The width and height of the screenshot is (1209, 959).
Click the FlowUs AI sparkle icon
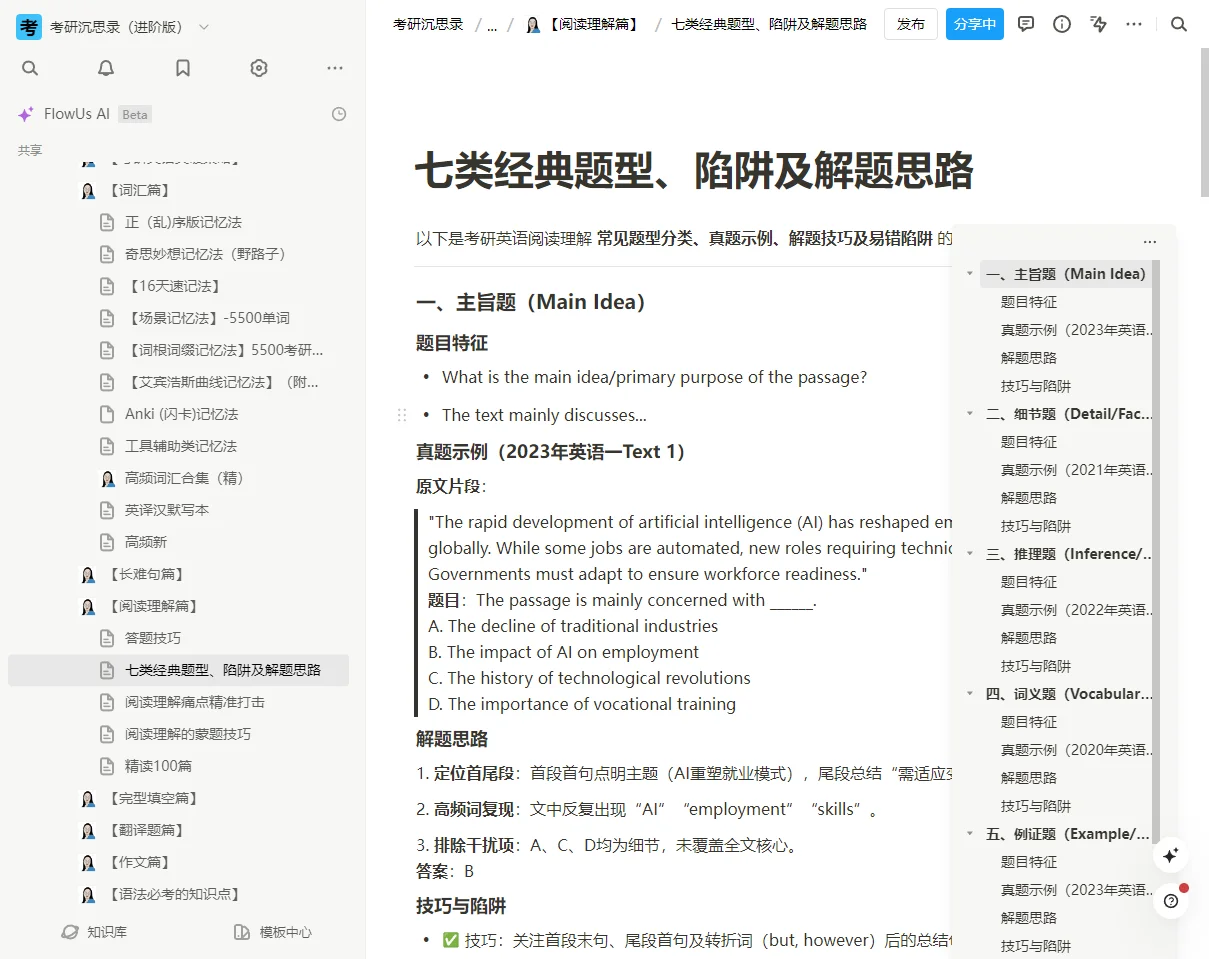coord(26,114)
